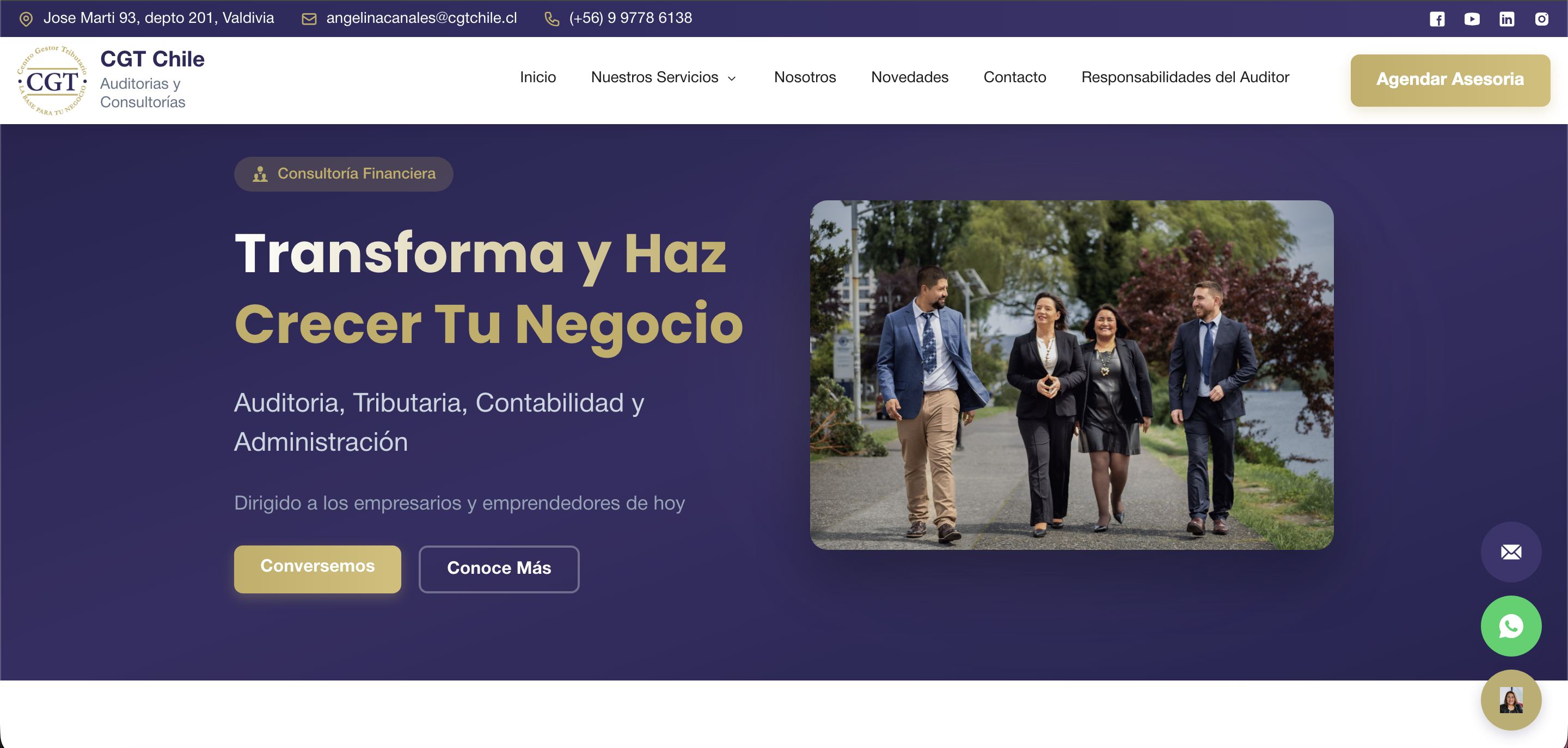Image resolution: width=1568 pixels, height=748 pixels.
Task: Expand the Nuestros Servicios dropdown
Action: click(654, 77)
